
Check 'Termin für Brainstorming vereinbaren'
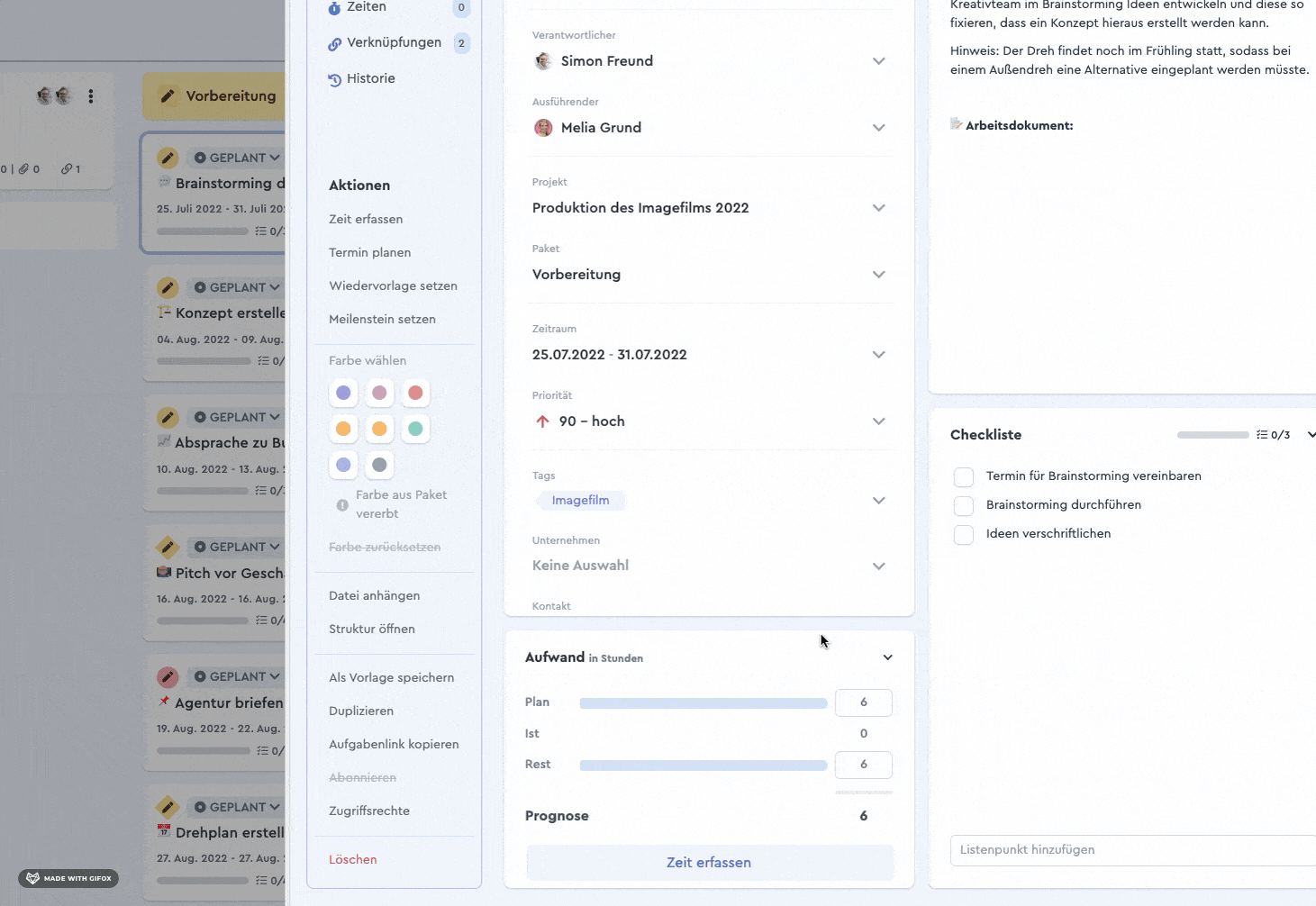click(964, 476)
